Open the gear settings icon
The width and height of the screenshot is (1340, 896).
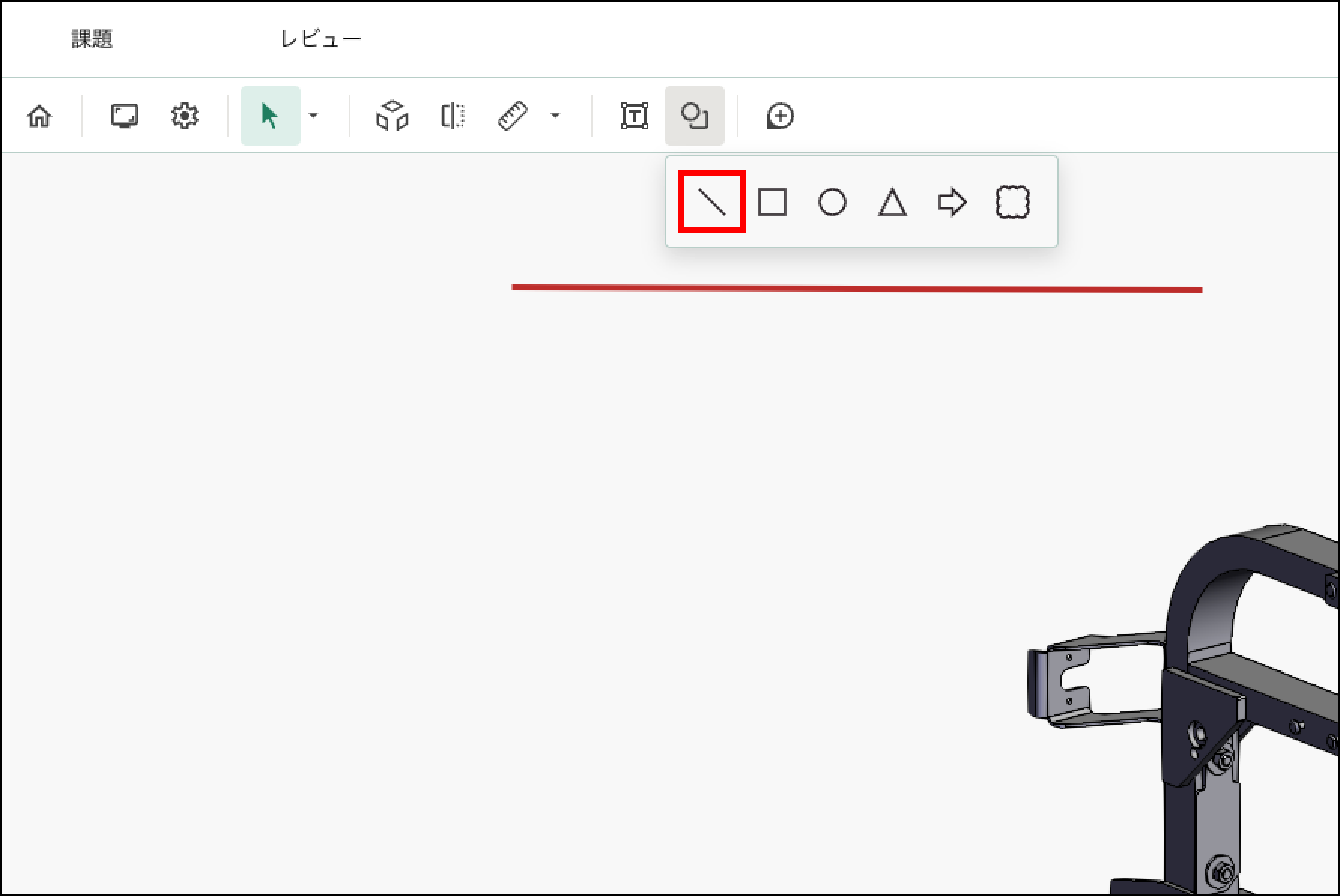tap(184, 117)
